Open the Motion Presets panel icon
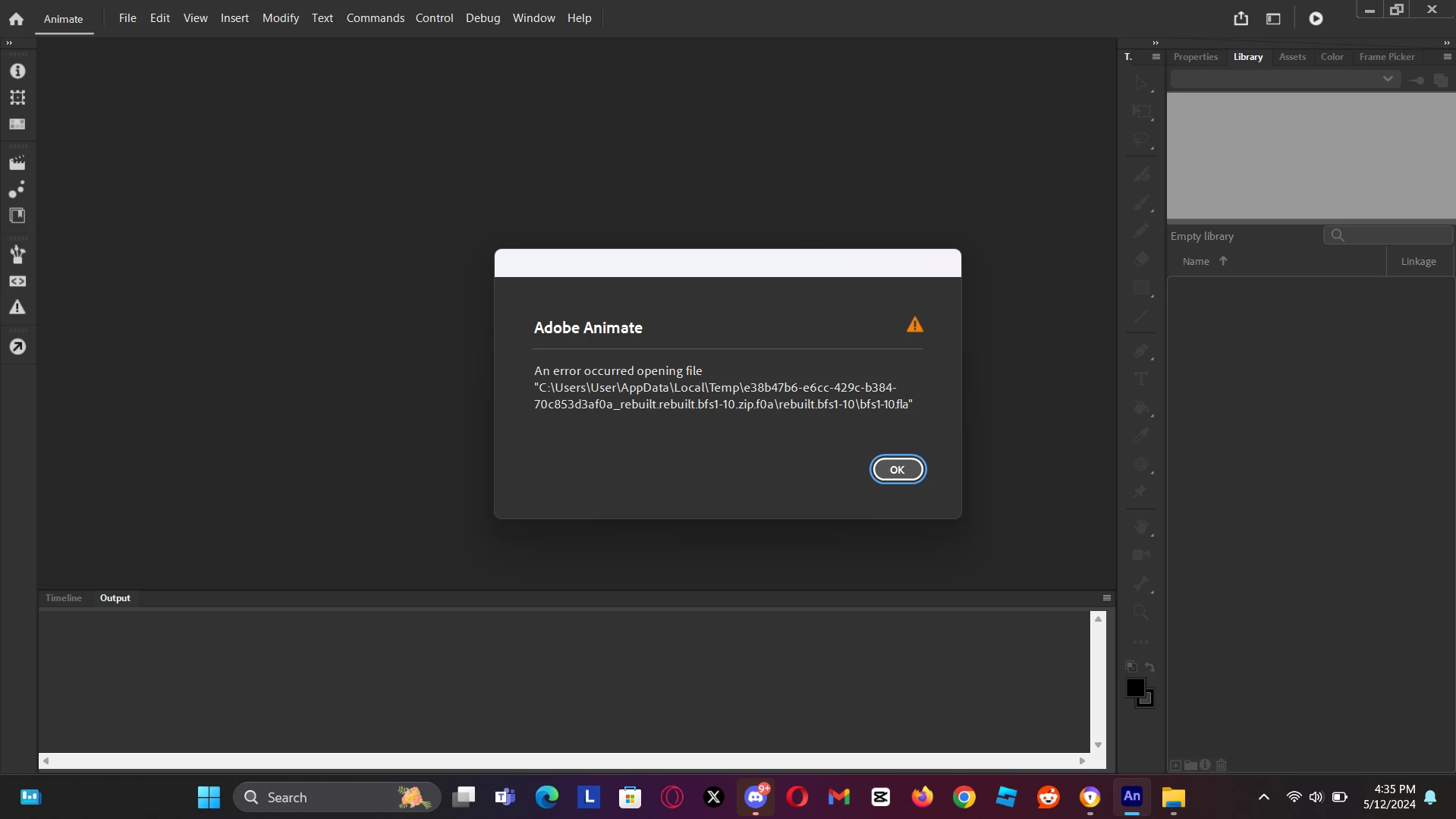The image size is (1456, 819). tap(17, 189)
